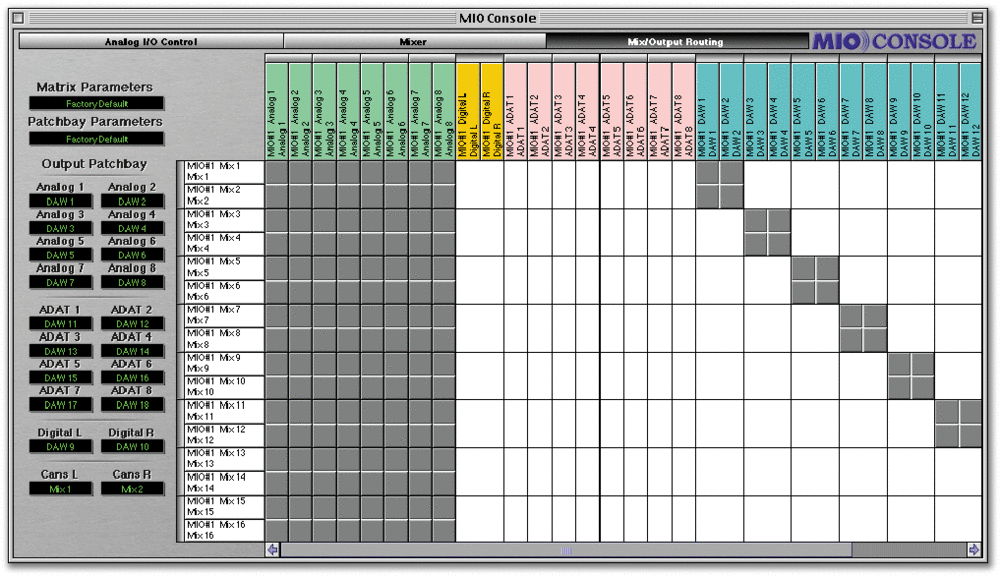Open the Analog 3 patchbay popup showing DAW 3

point(61,228)
